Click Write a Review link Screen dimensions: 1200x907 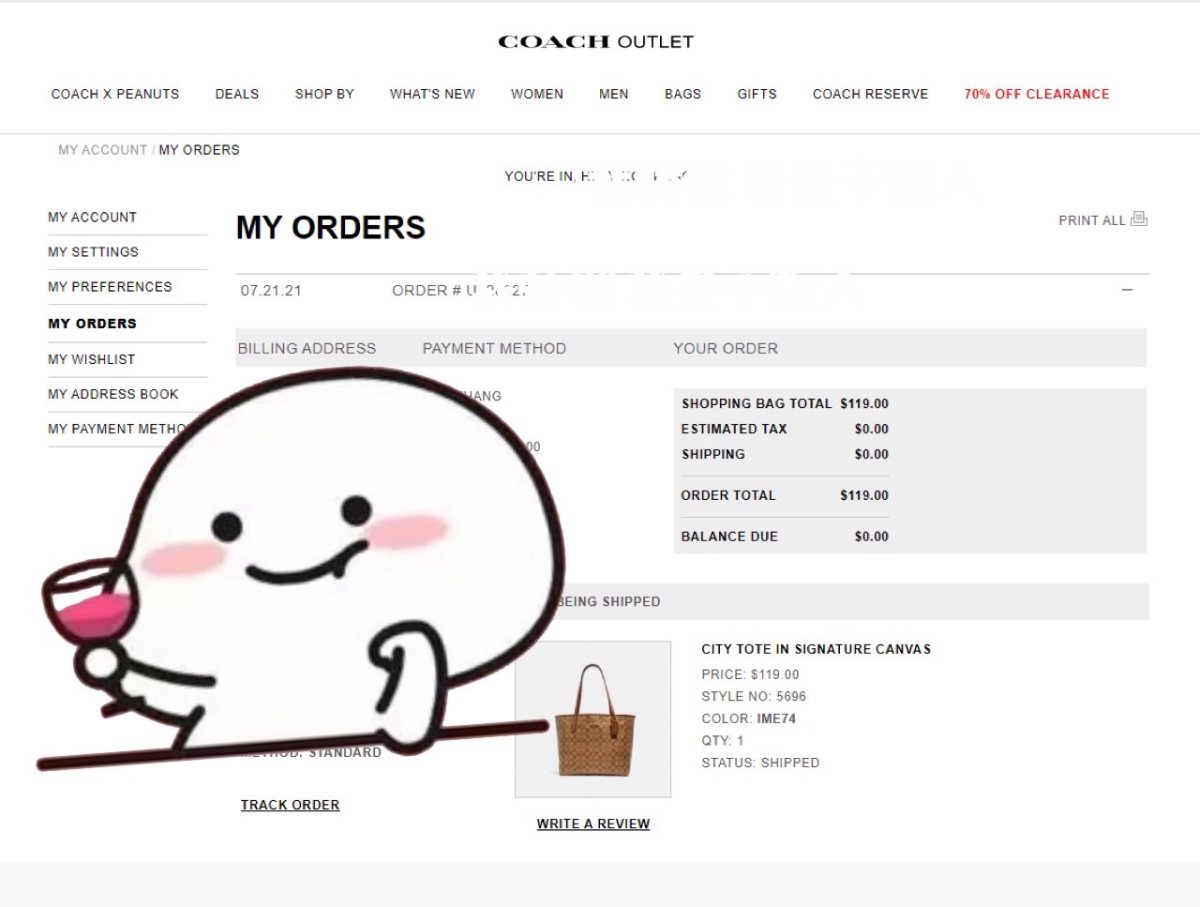pos(593,824)
